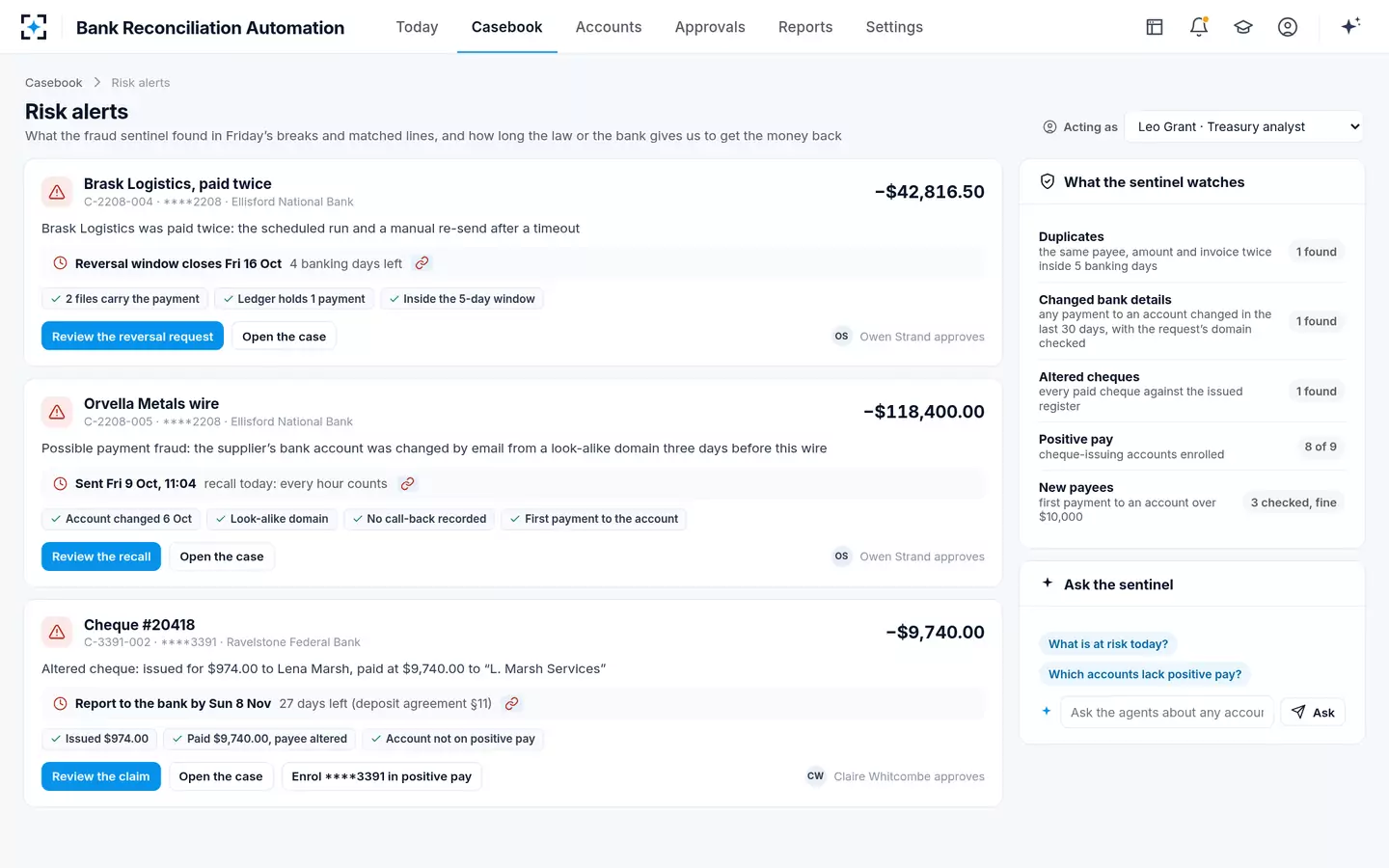
Task: Open the user profile icon
Action: 1288,27
